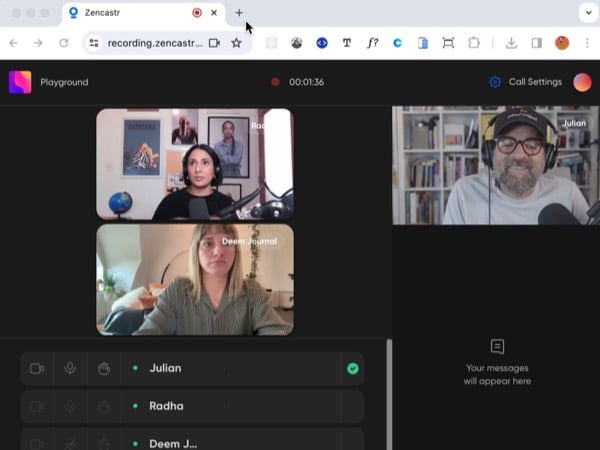Open the browser downloads

tap(511, 43)
